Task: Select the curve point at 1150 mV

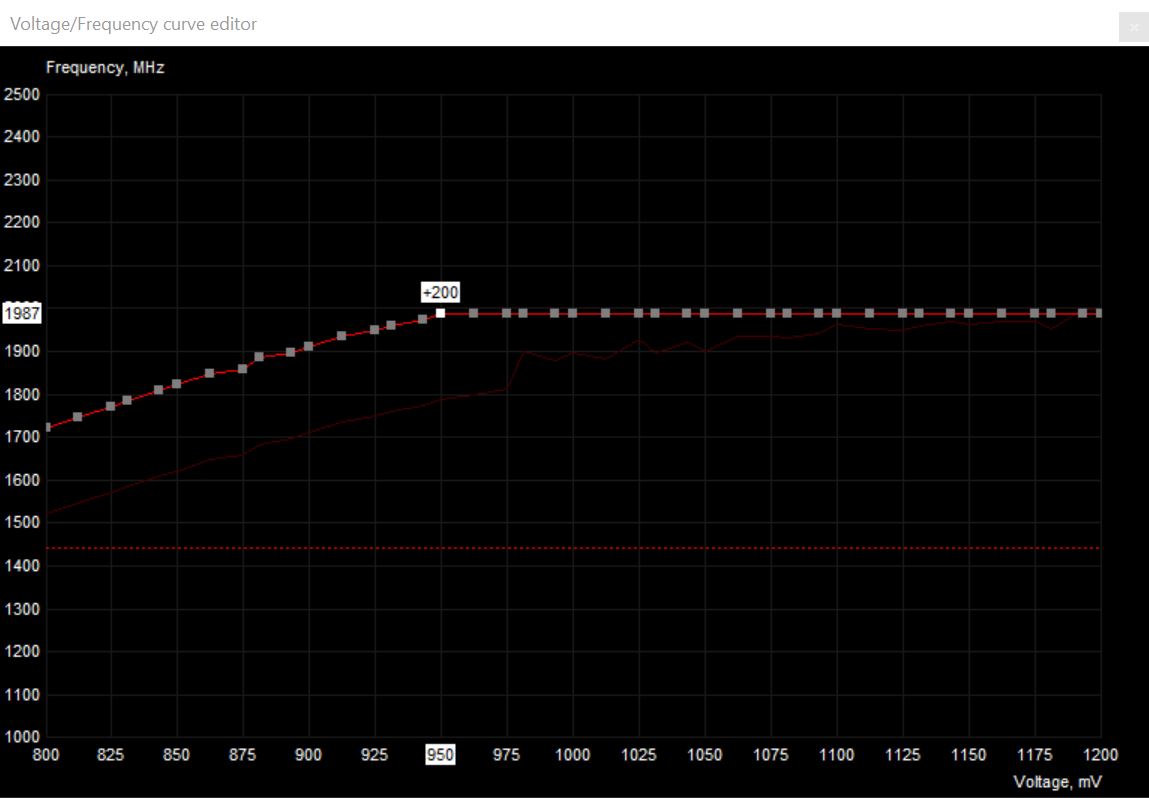Action: tap(968, 313)
